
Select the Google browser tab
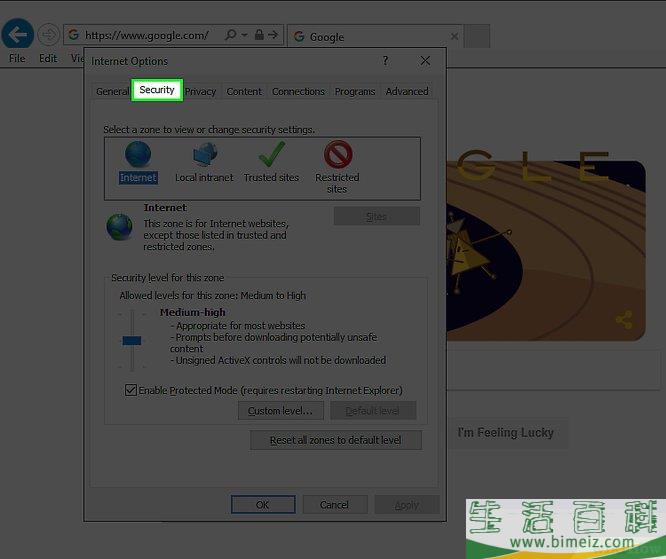(375, 37)
